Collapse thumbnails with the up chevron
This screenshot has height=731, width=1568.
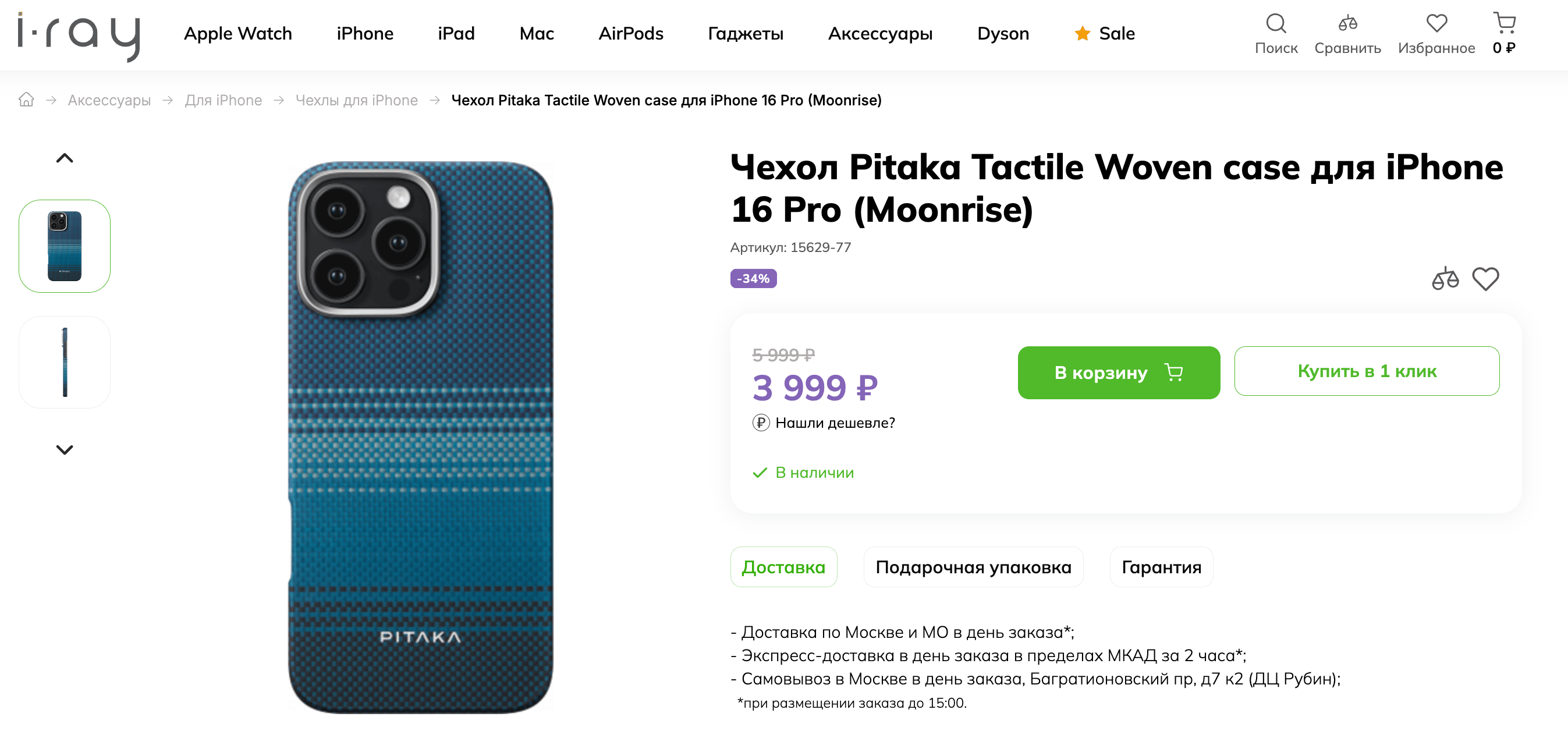[x=65, y=157]
